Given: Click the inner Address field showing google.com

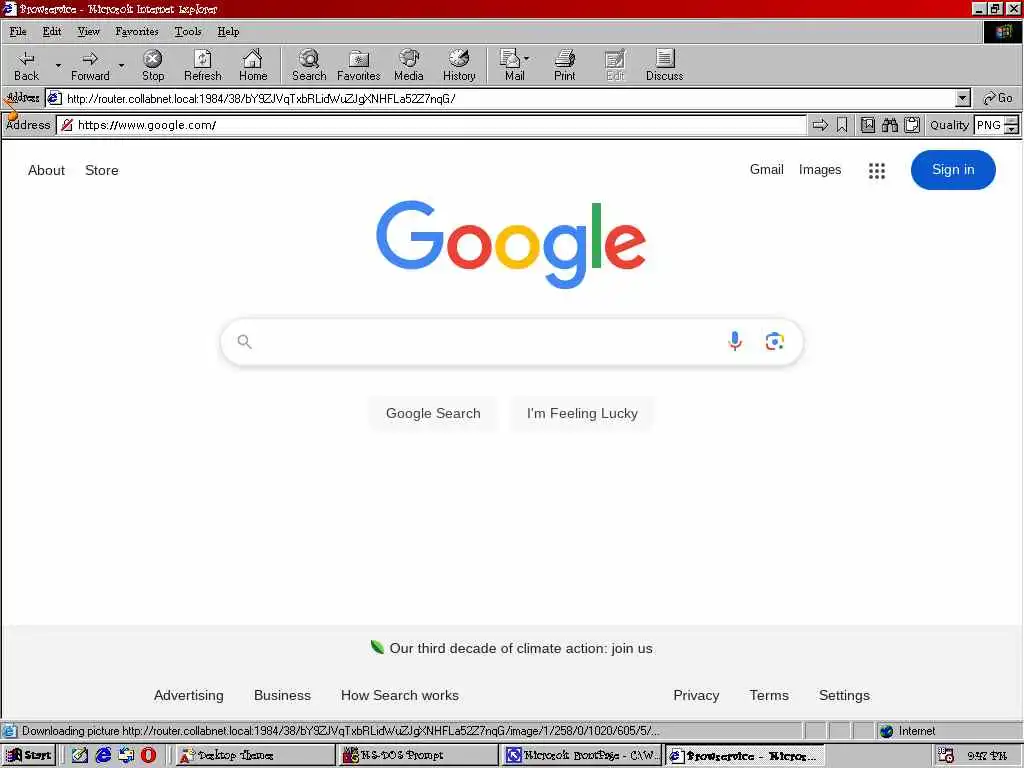Looking at the screenshot, I should [x=432, y=125].
